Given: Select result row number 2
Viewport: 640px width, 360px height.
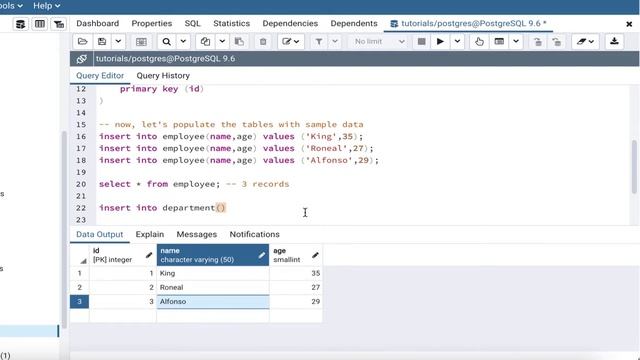Looking at the screenshot, I should coord(80,287).
